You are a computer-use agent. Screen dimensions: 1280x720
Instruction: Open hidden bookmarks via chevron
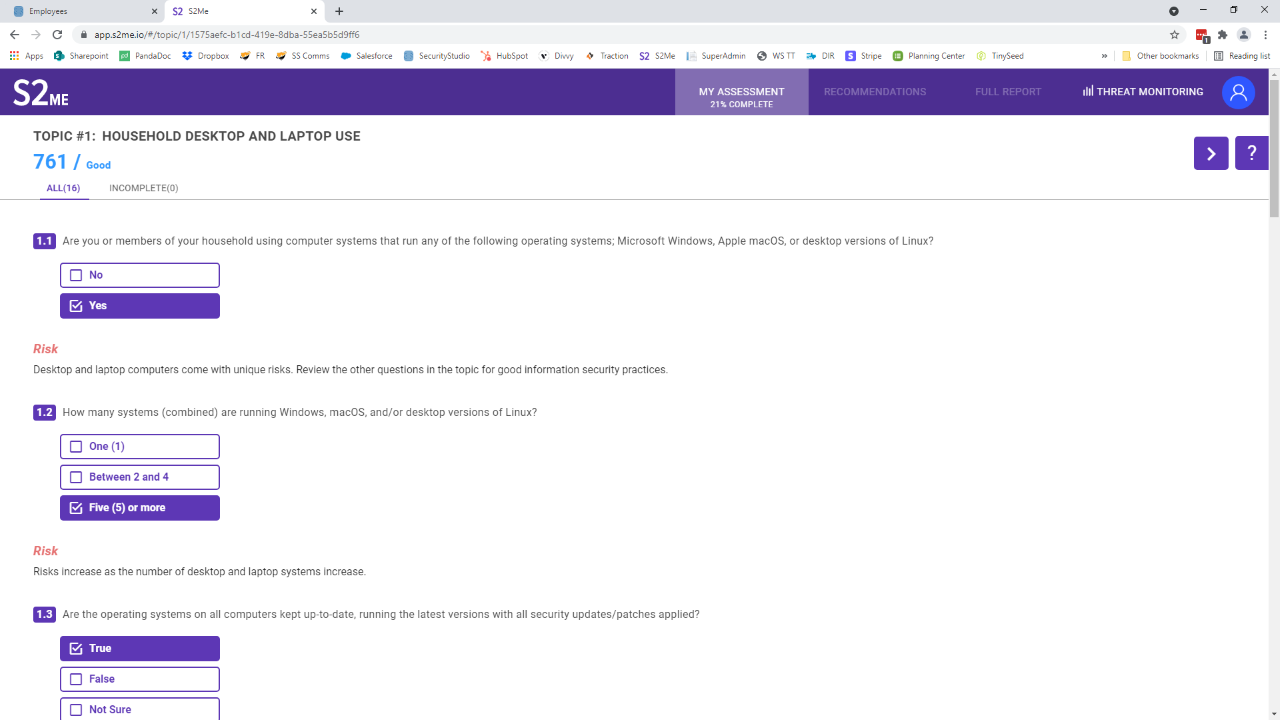pos(1103,55)
